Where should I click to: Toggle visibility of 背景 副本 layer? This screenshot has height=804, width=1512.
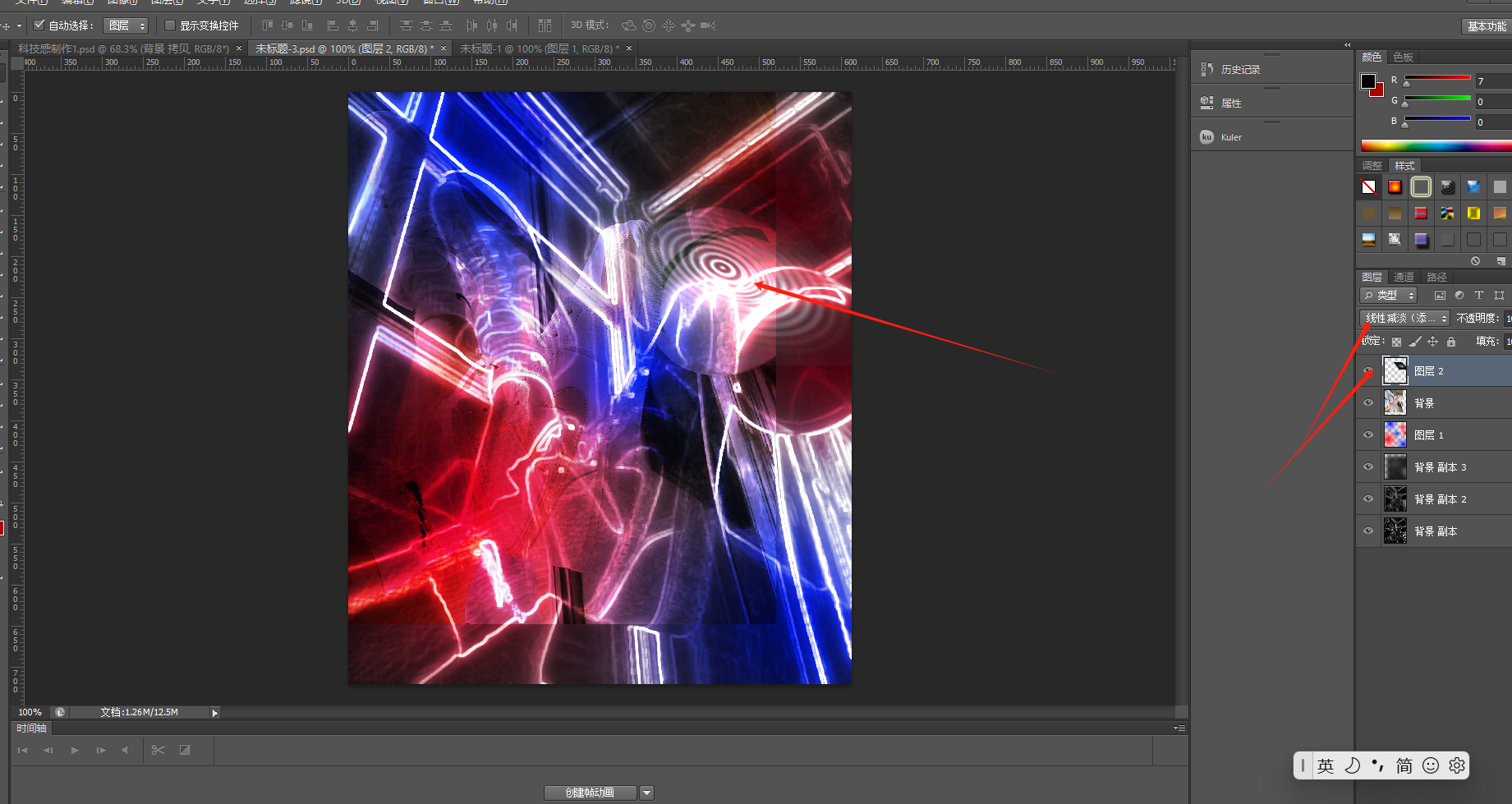pos(1368,531)
